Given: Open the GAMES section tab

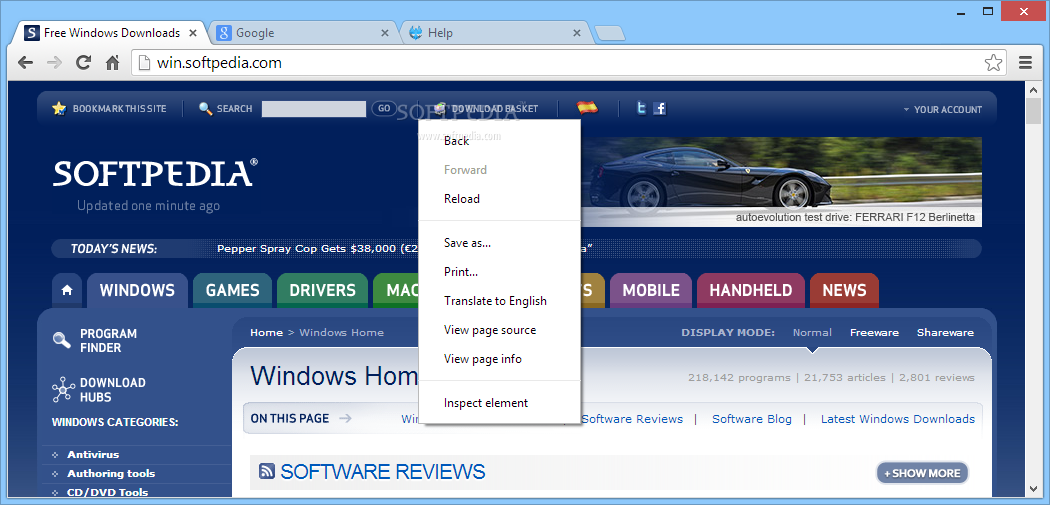Looking at the screenshot, I should click(x=232, y=291).
